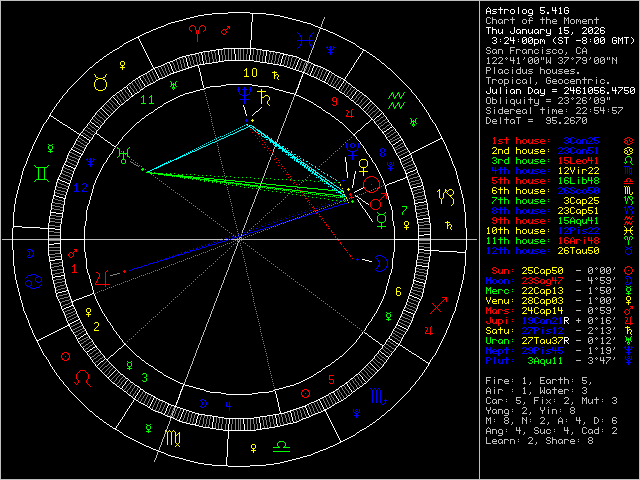Click the Mars position '24Cap14'
This screenshot has height=480, width=640.
[x=542, y=311]
